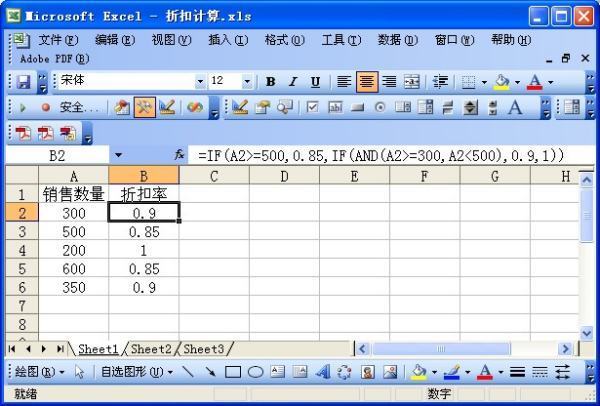Toggle Underline formatting

[x=315, y=81]
